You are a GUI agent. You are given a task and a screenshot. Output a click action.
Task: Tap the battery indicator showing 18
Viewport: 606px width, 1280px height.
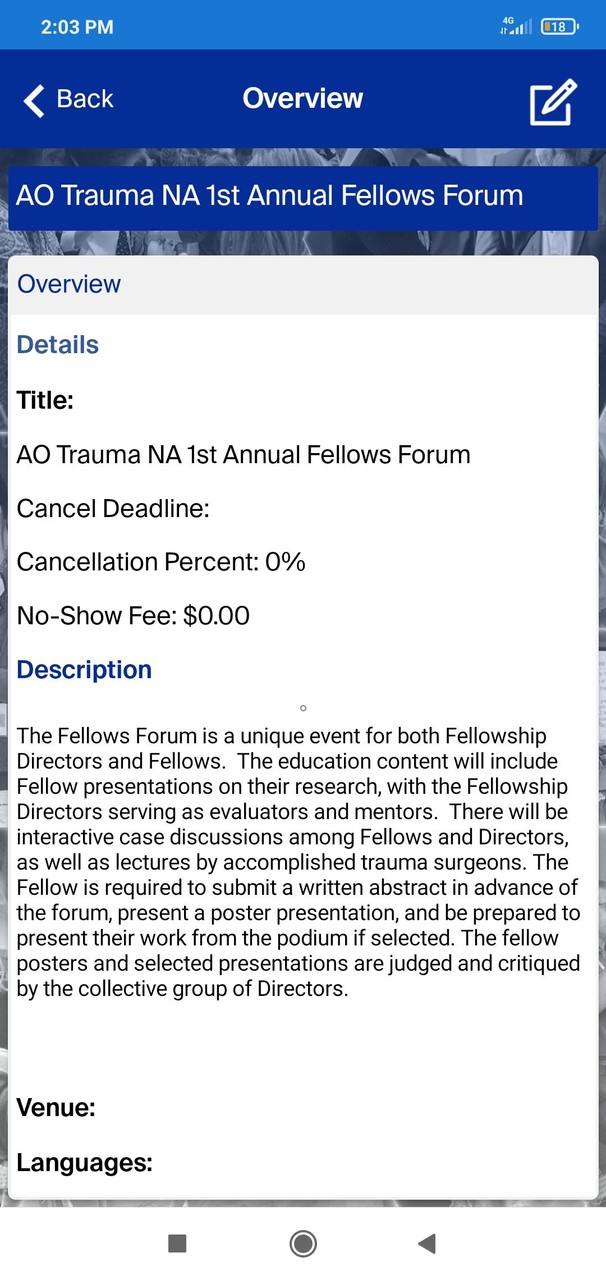[x=557, y=27]
